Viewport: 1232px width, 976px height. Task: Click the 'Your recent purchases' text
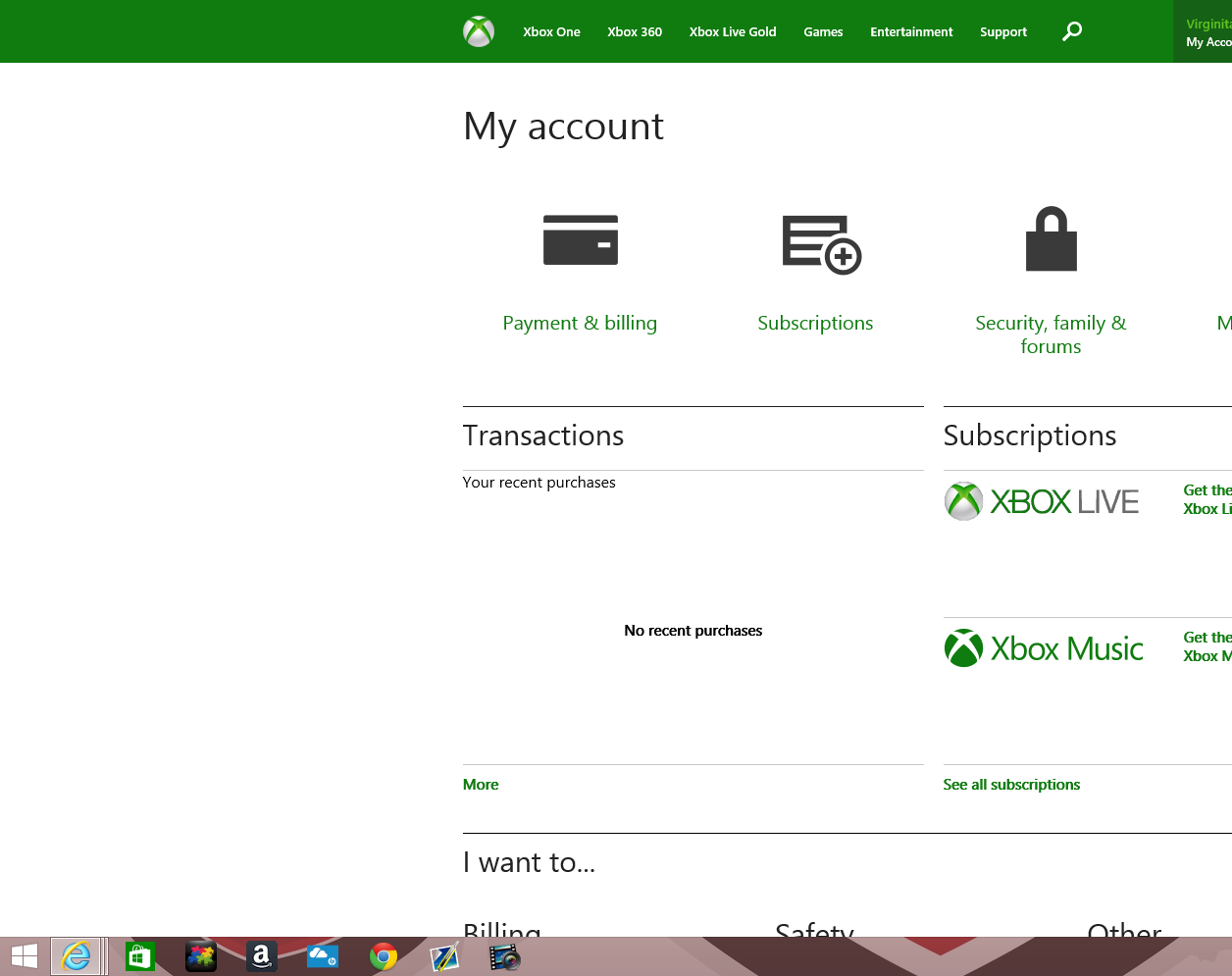pos(539,483)
